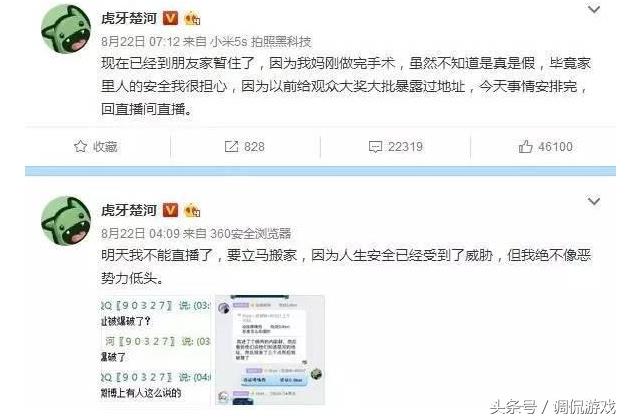The image size is (625, 420).
Task: Click the yellow member badge on first post
Action: (x=192, y=18)
